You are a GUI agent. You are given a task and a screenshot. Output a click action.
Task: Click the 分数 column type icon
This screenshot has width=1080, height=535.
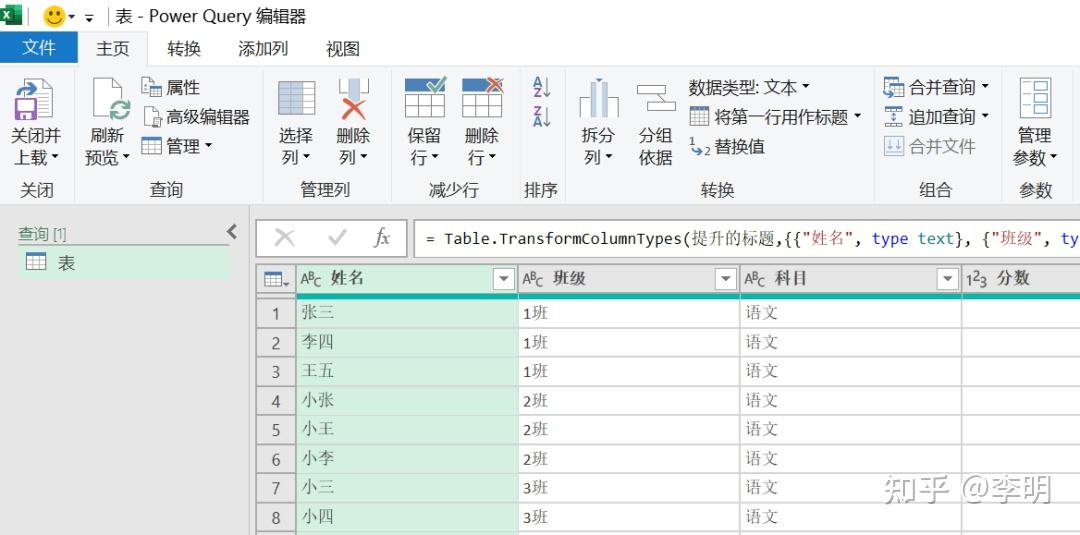(977, 279)
